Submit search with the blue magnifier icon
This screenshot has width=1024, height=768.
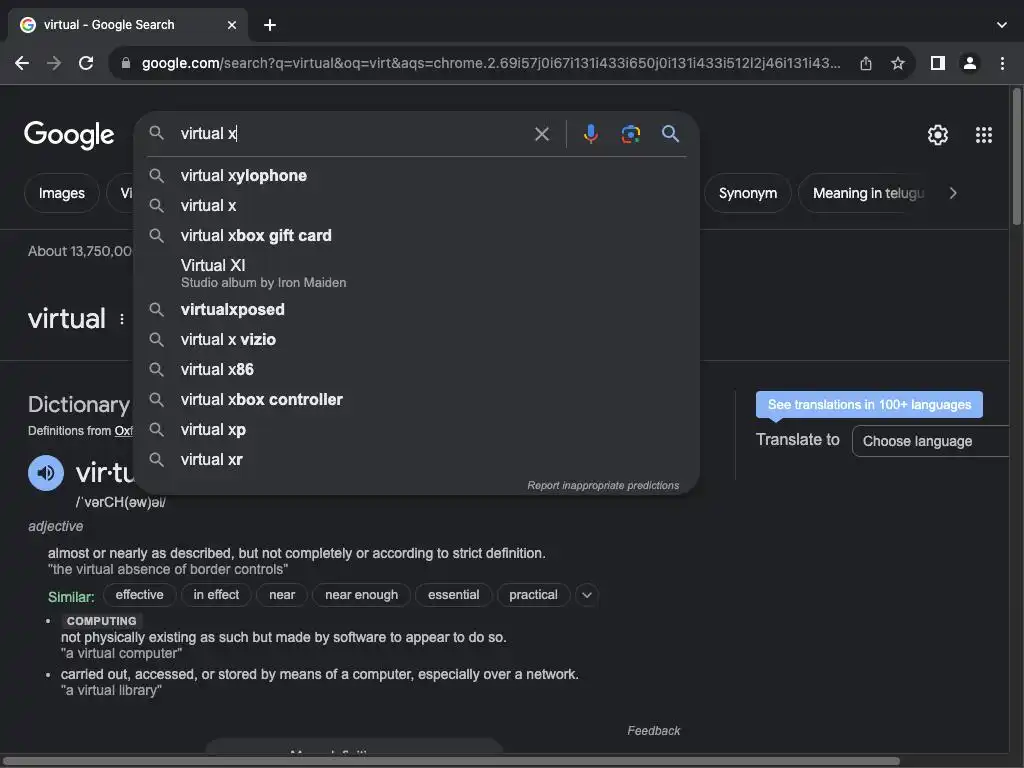[670, 134]
